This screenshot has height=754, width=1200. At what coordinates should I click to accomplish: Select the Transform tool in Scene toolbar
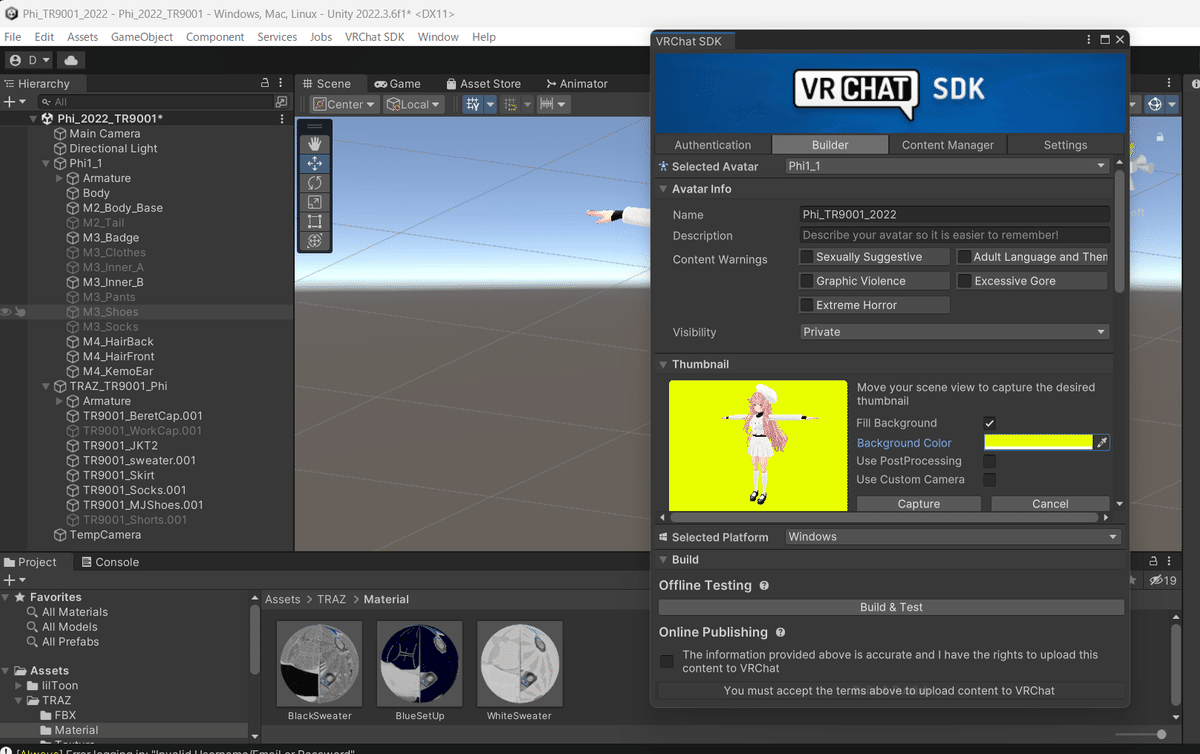314,241
